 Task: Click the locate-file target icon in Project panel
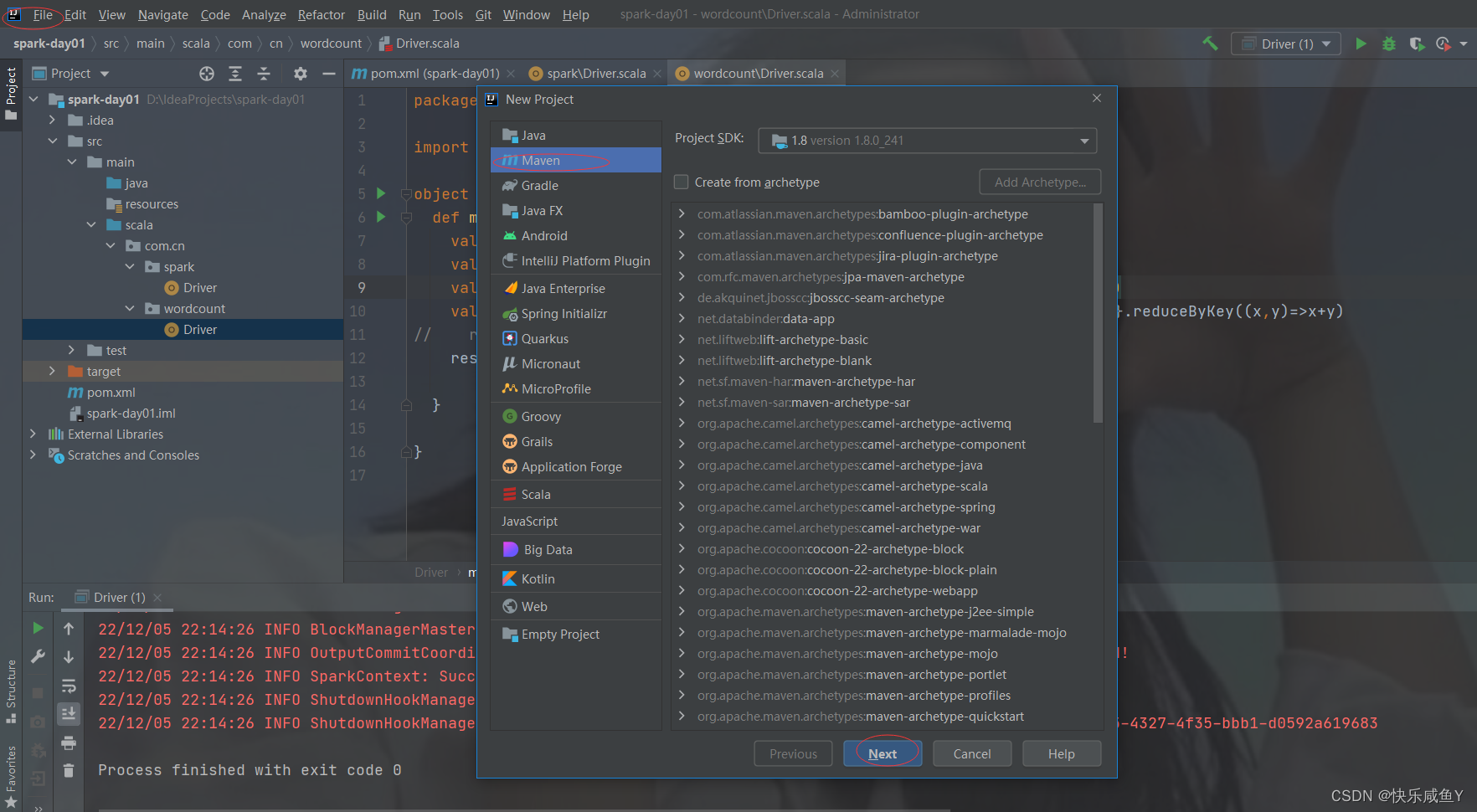pyautogui.click(x=207, y=74)
